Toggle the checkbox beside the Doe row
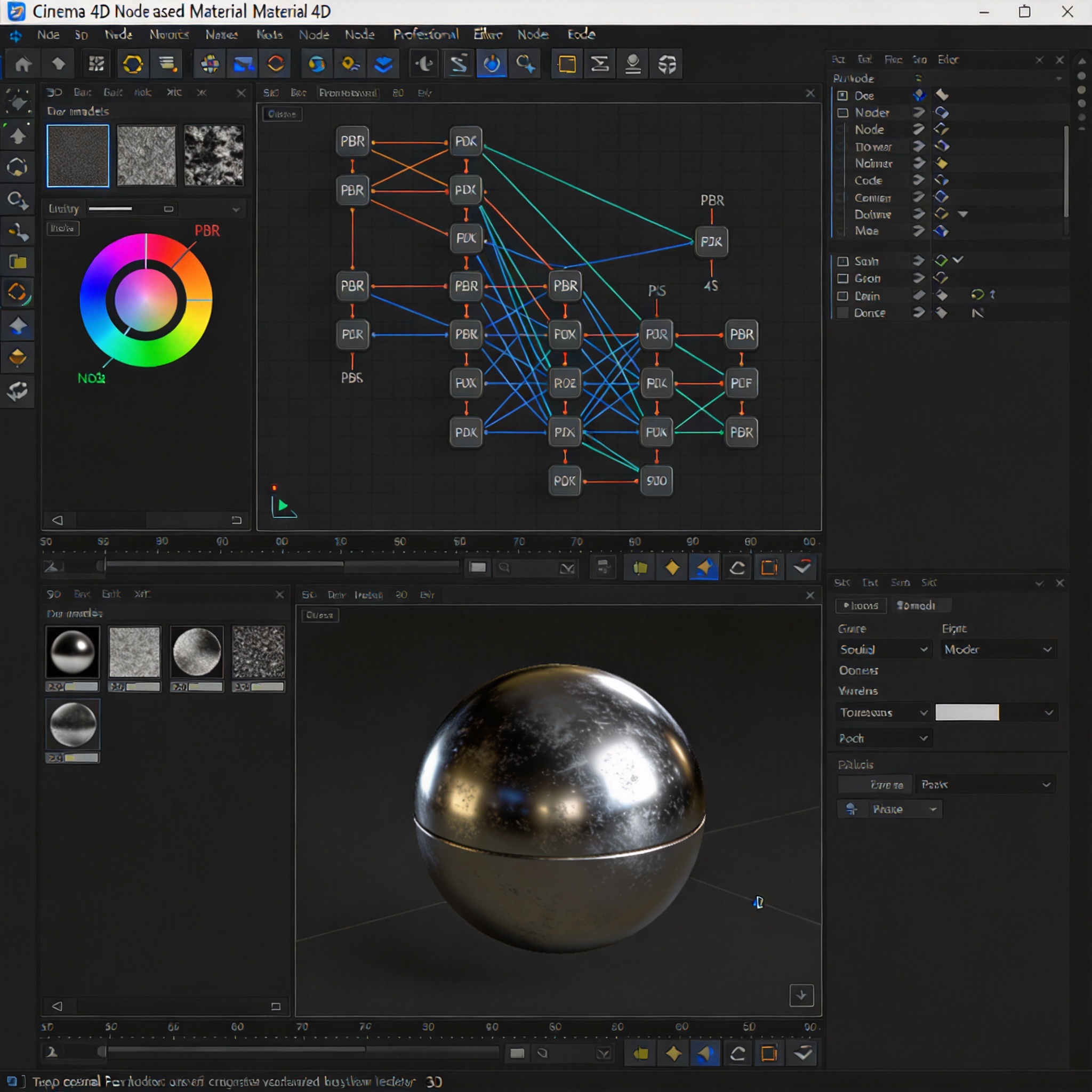The image size is (1092, 1092). (x=842, y=95)
